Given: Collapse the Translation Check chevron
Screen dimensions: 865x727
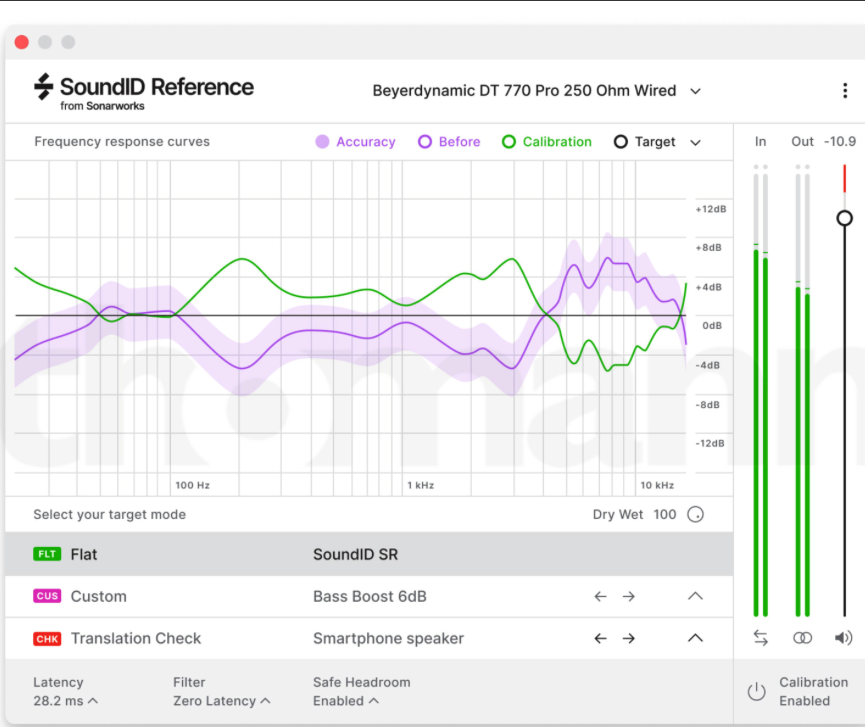Looking at the screenshot, I should click(695, 638).
